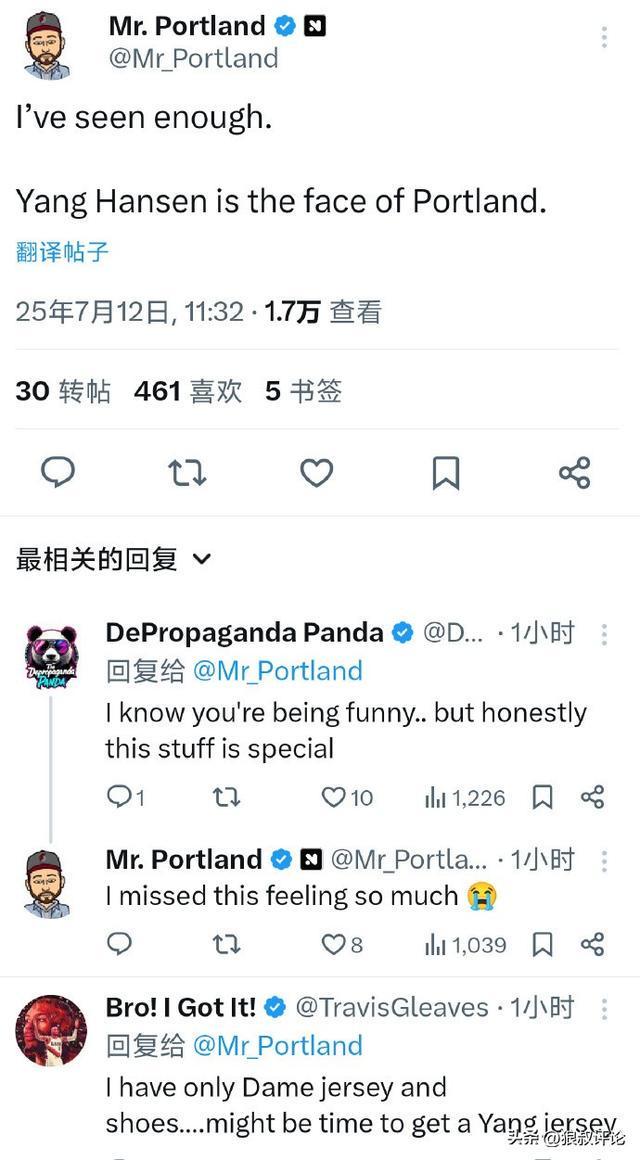Open Mr. Portland's profile picture at the top
Viewport: 640px width, 1160px height.
click(46, 45)
